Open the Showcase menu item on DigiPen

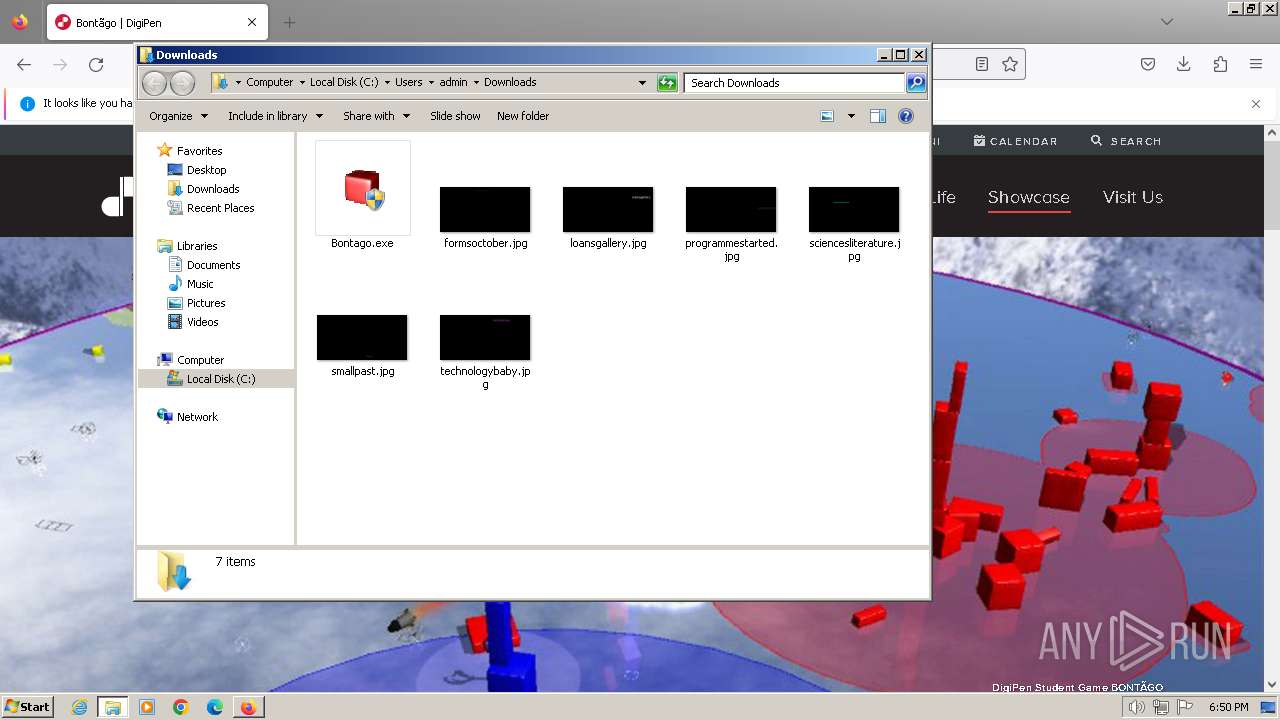[1029, 198]
